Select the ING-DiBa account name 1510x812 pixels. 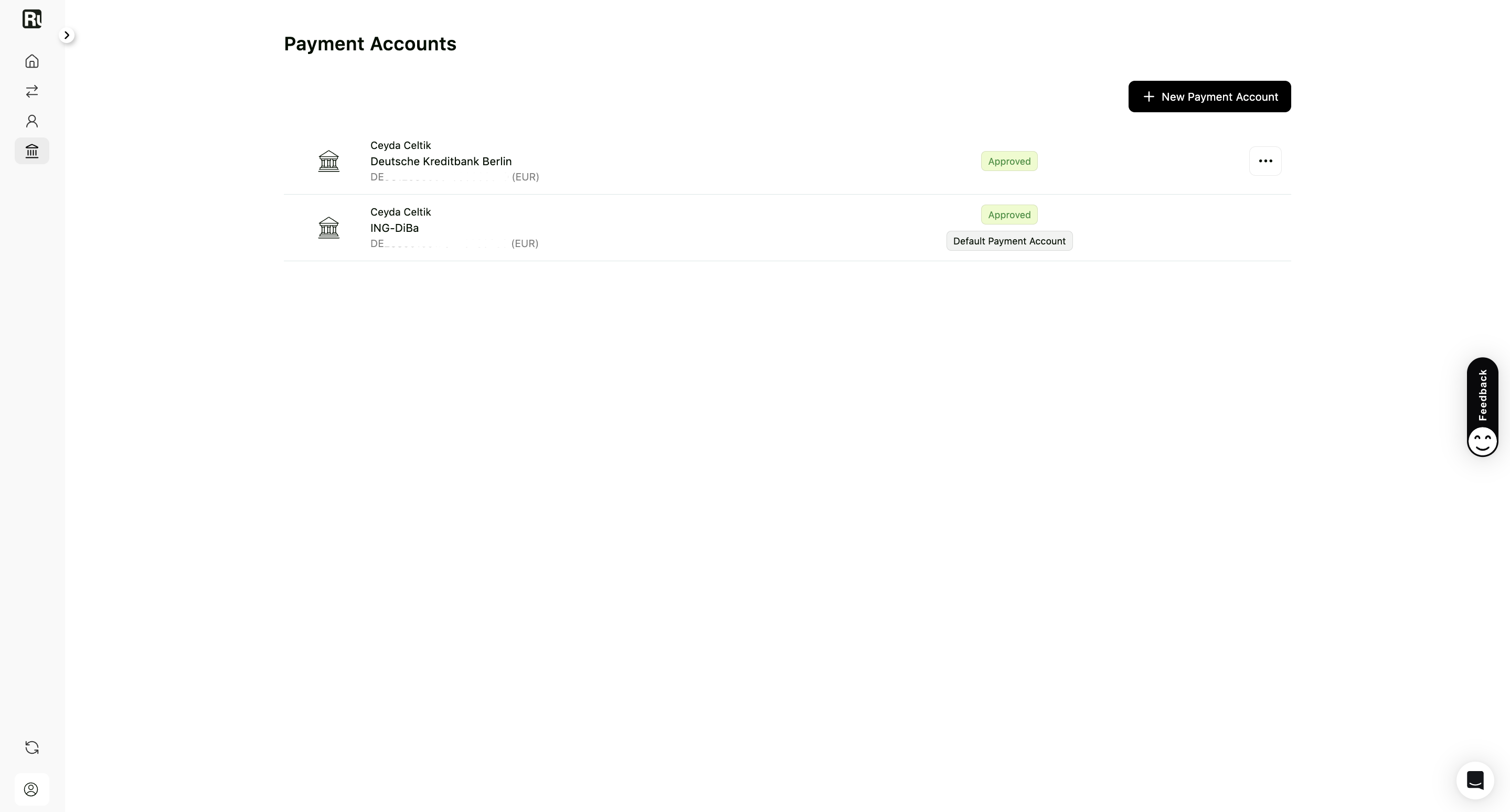pos(395,228)
